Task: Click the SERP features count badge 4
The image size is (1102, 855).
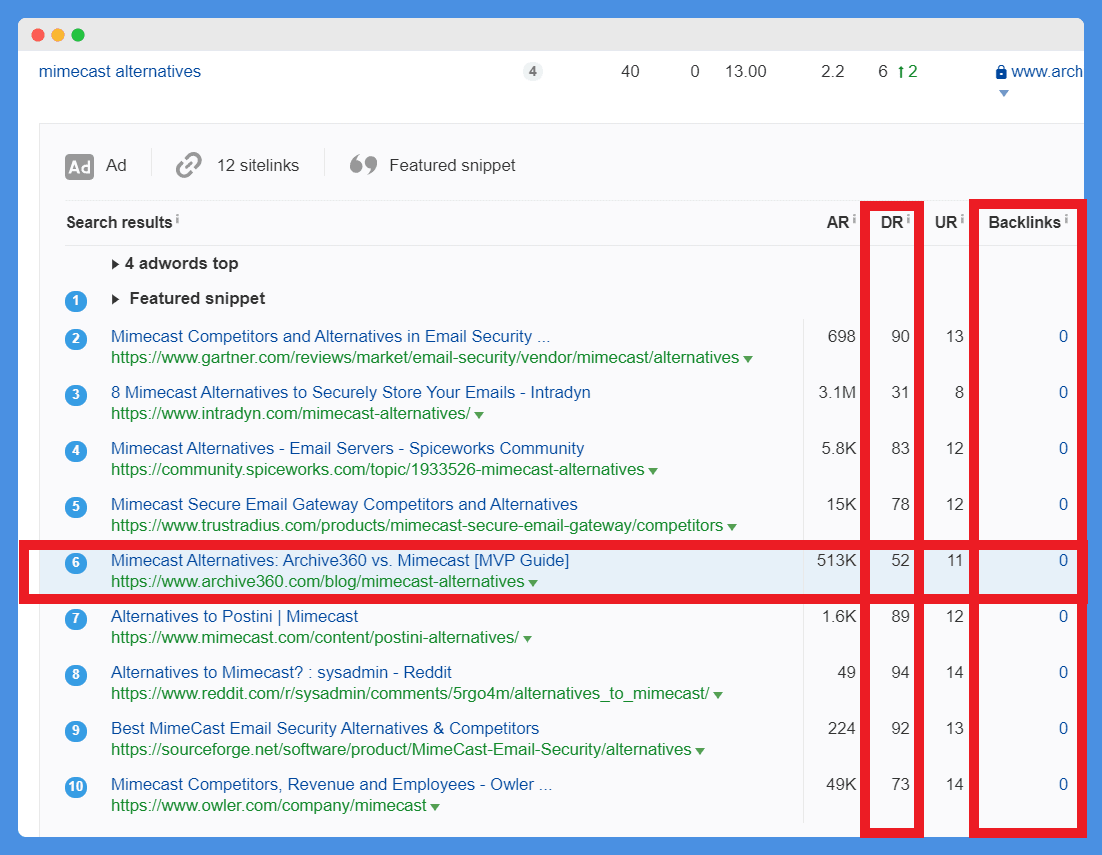Action: 533,71
